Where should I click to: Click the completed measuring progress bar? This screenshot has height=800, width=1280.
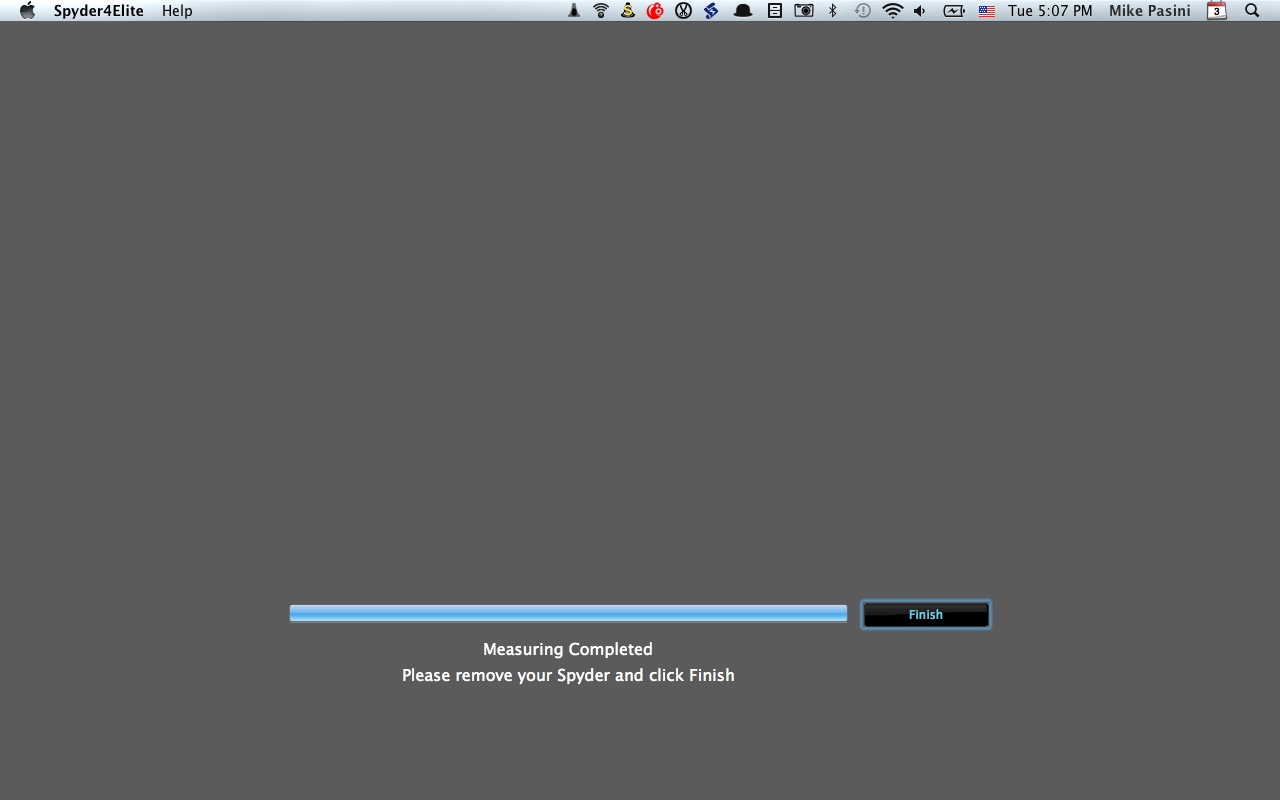[x=568, y=613]
